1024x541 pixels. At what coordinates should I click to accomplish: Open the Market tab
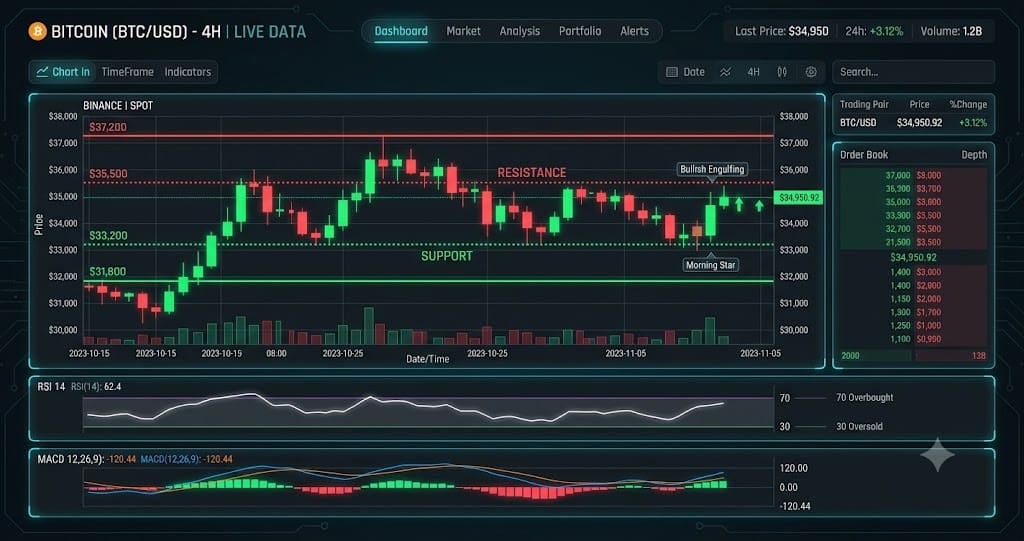point(463,31)
